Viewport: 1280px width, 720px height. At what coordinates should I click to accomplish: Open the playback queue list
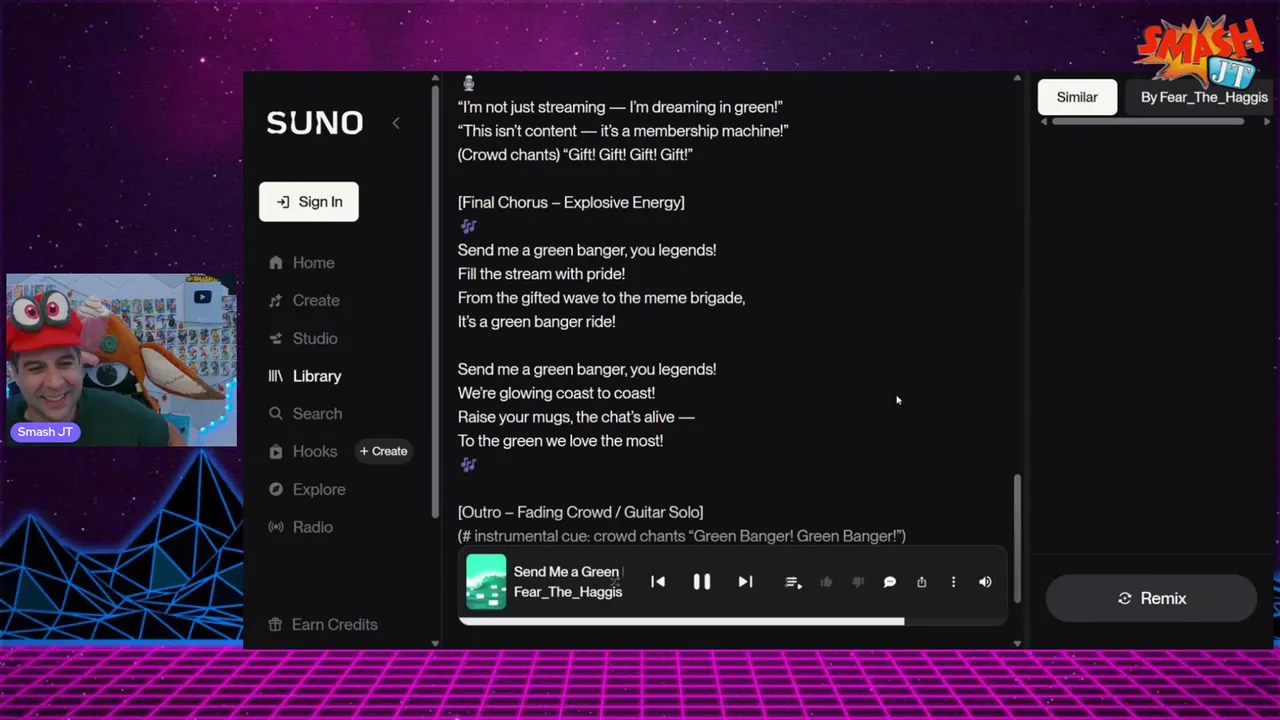click(x=793, y=582)
